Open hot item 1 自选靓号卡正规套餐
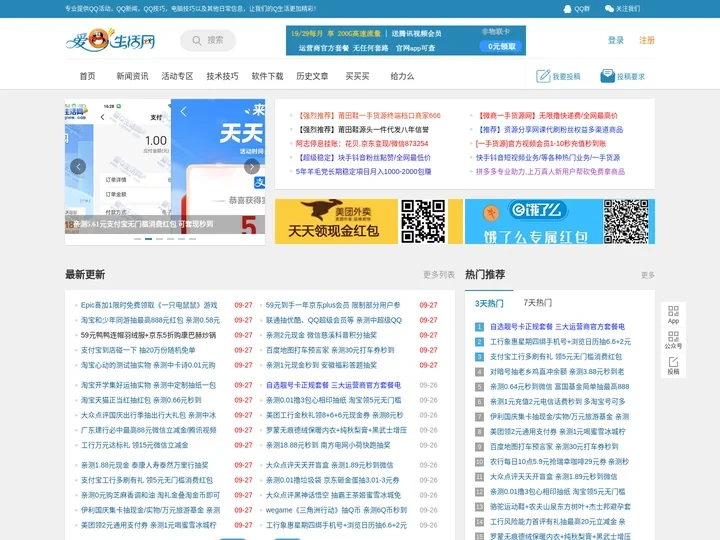720x540 pixels. point(557,326)
